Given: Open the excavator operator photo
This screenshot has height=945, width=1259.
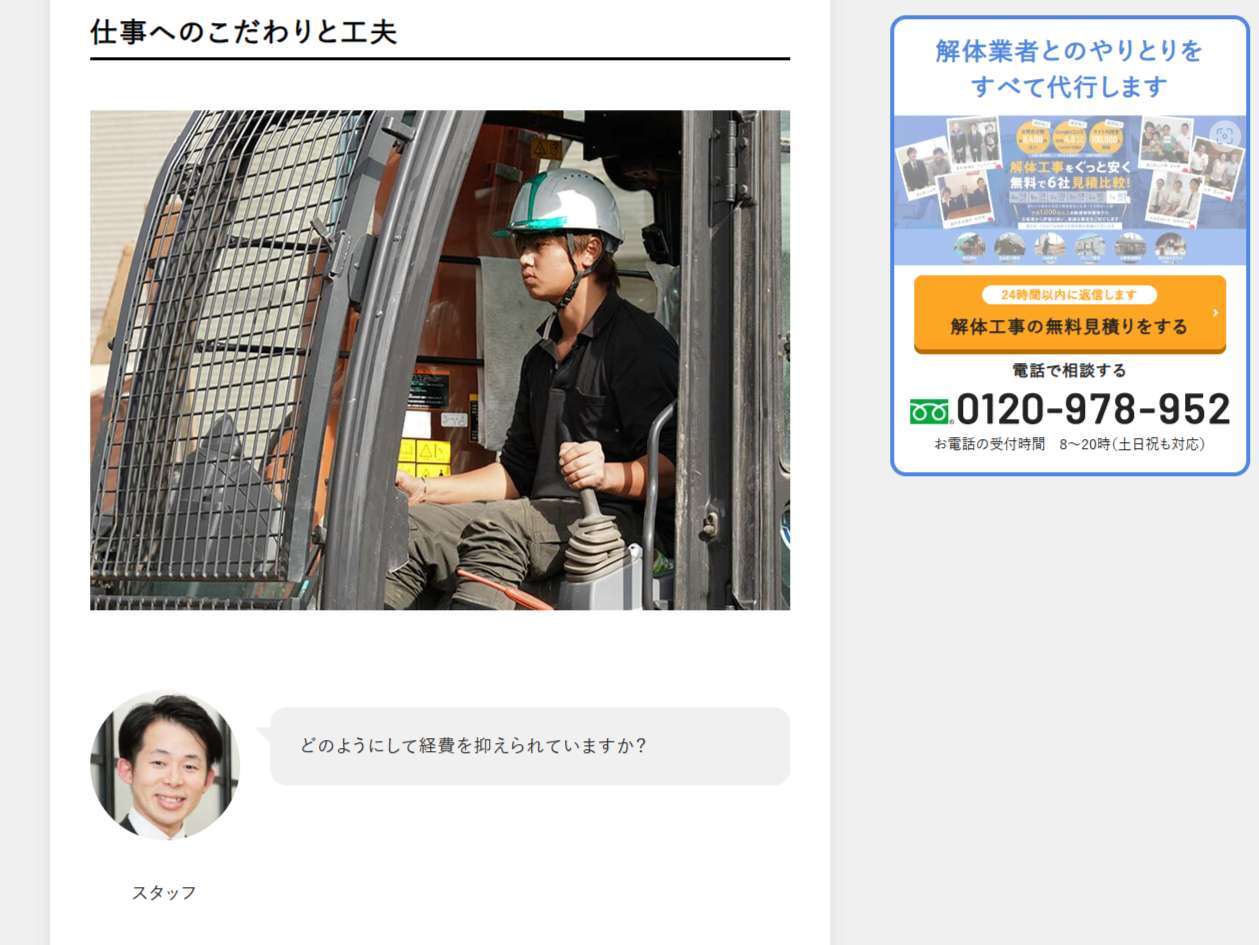Looking at the screenshot, I should (x=440, y=360).
